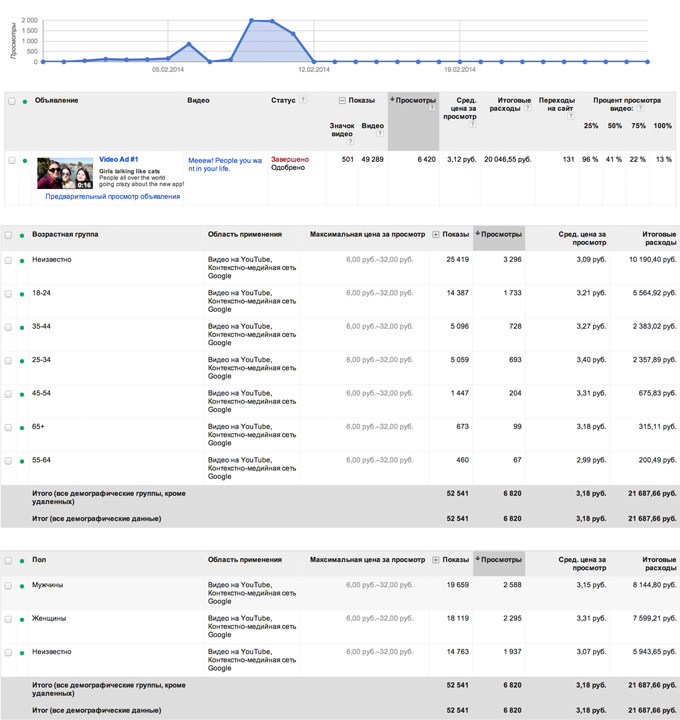Click the 2 295 views cell for Женщины

512,619
